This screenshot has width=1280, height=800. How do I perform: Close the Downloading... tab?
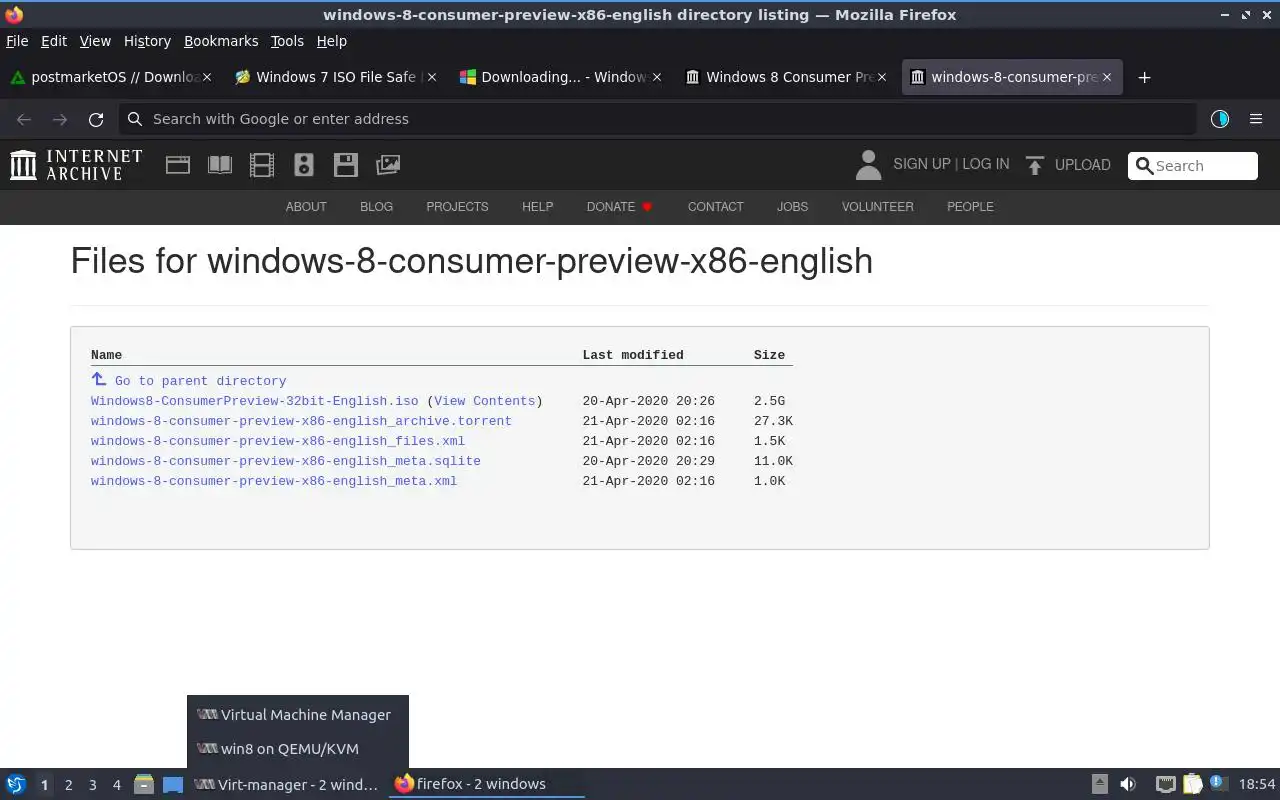point(657,77)
